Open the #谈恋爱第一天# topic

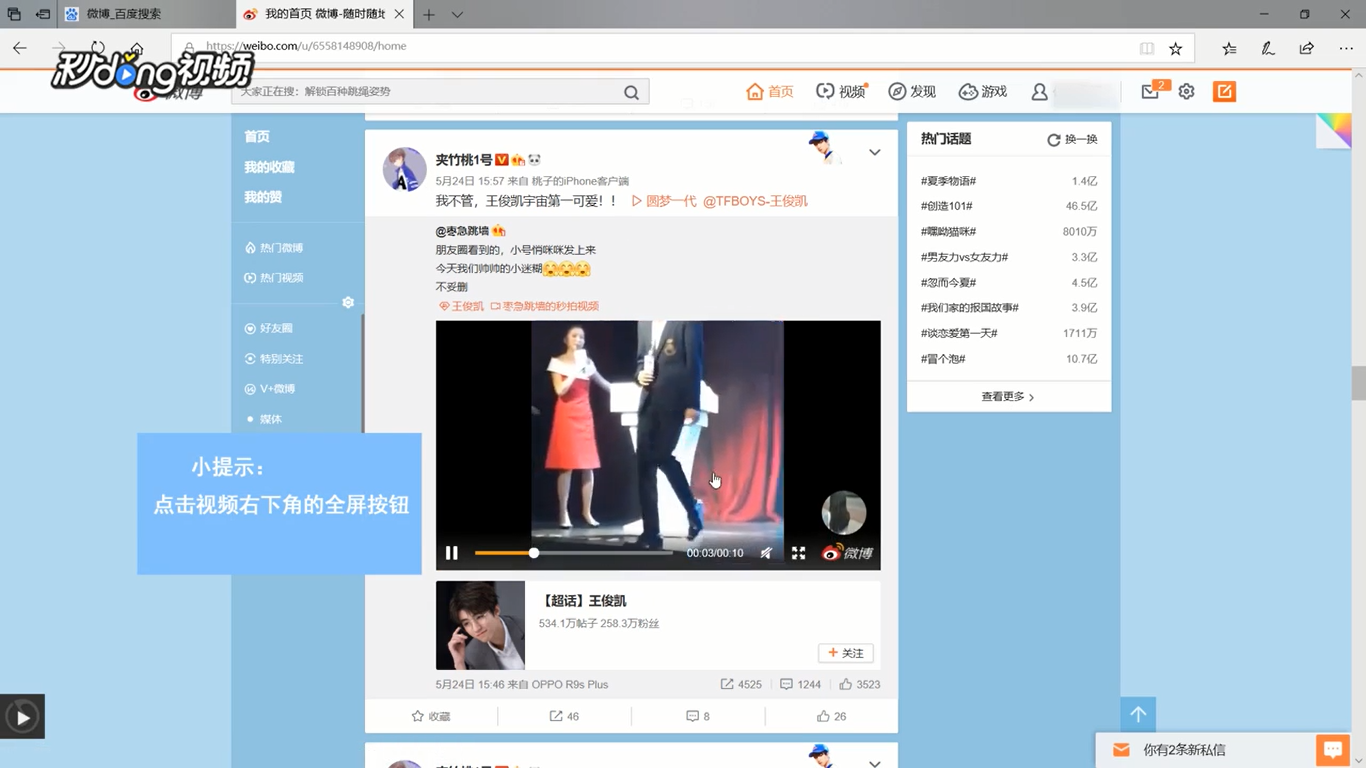point(959,333)
